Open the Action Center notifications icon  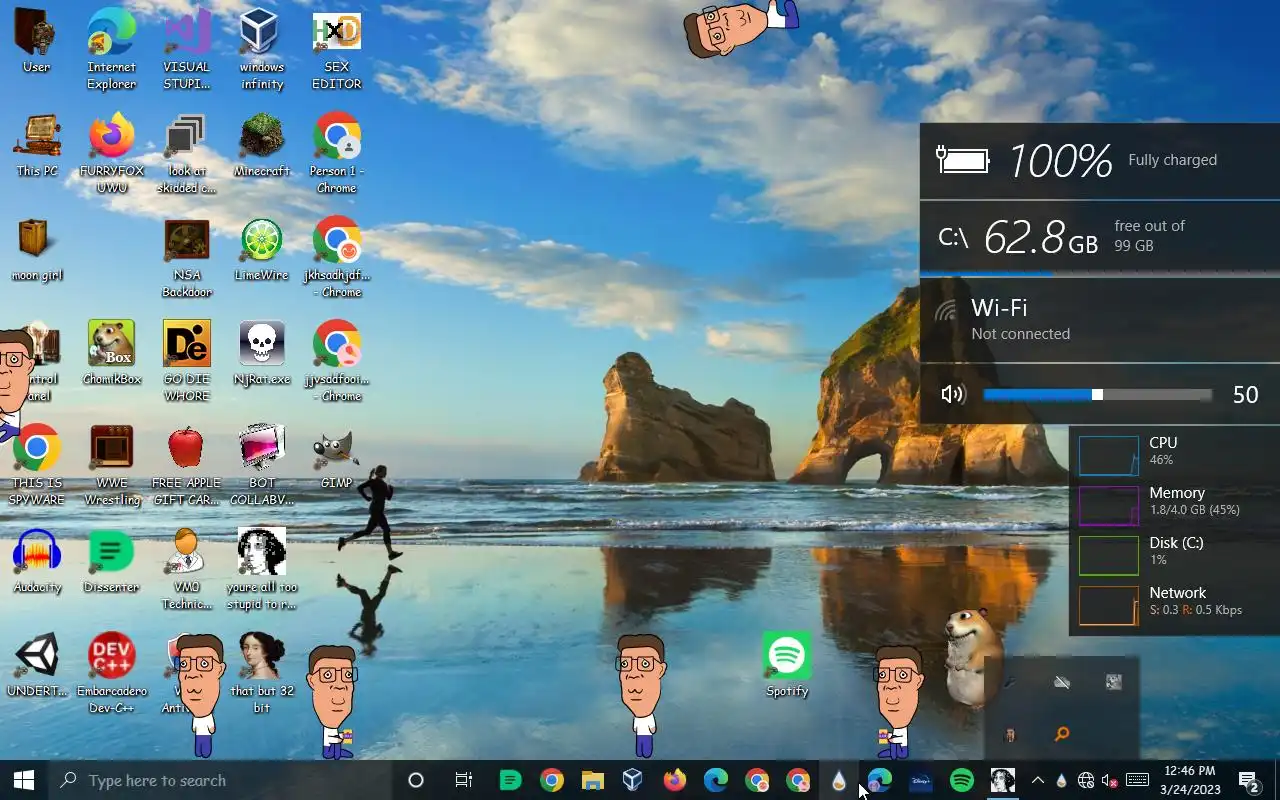tap(1249, 780)
